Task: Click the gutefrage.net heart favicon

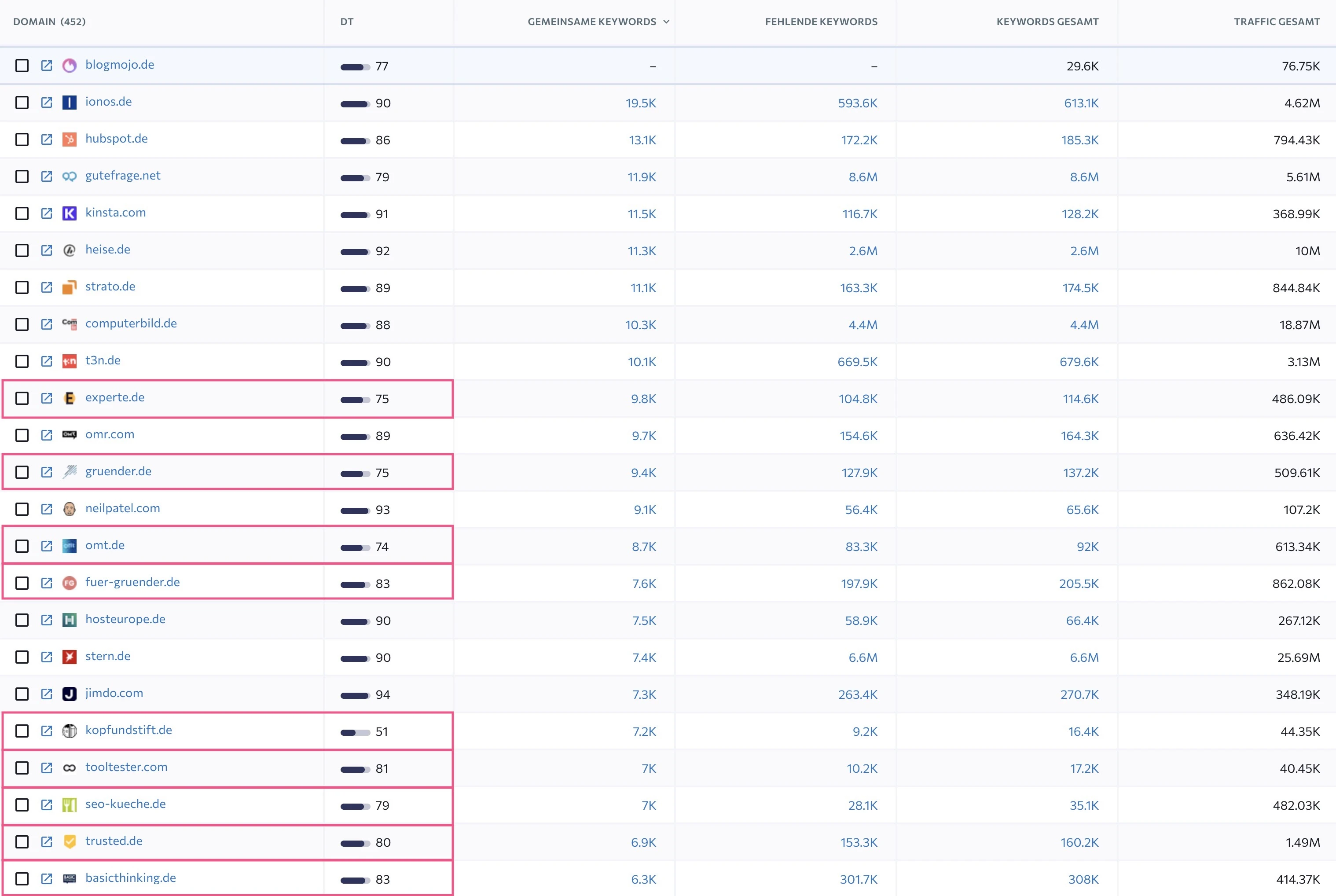Action: click(x=69, y=176)
